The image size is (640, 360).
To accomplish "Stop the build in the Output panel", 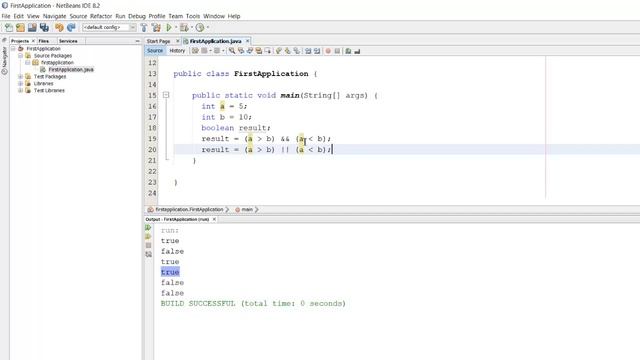I will (148, 245).
